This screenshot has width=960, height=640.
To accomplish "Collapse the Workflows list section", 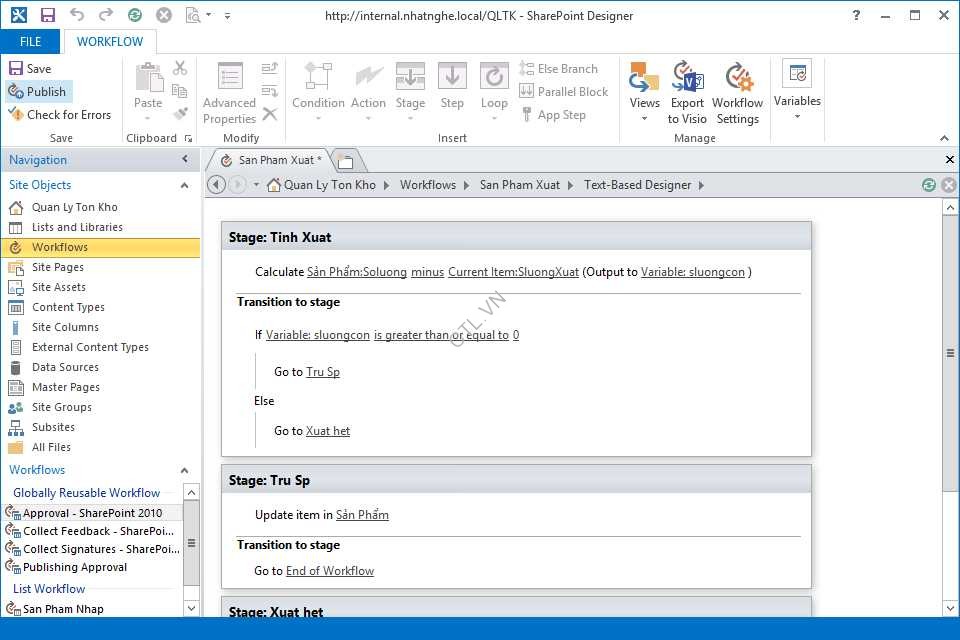I will [x=184, y=470].
